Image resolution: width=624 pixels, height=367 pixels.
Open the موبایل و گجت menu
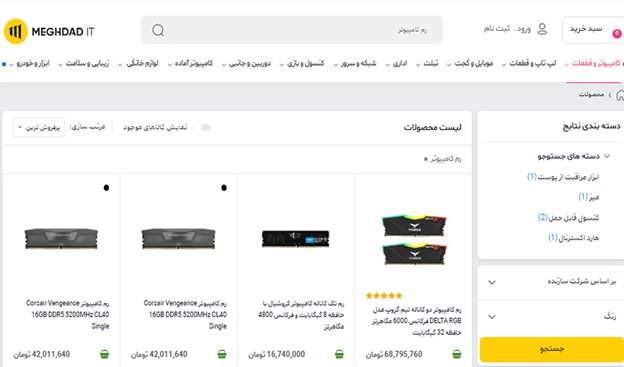[470, 63]
